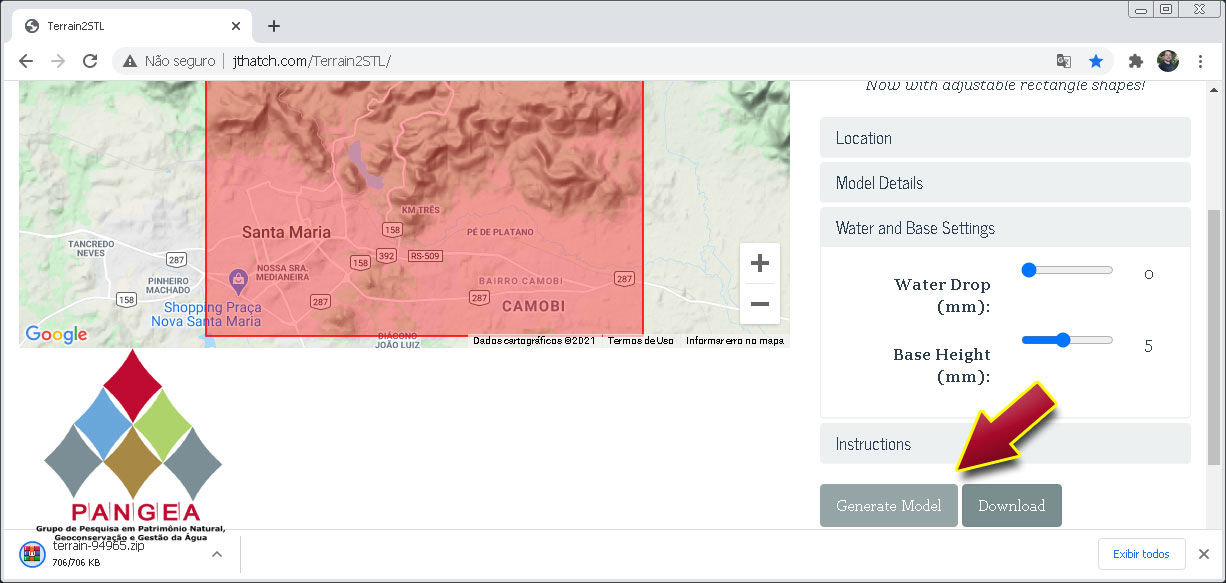The width and height of the screenshot is (1226, 583).
Task: Click Informar erro no mapa link
Action: click(734, 341)
